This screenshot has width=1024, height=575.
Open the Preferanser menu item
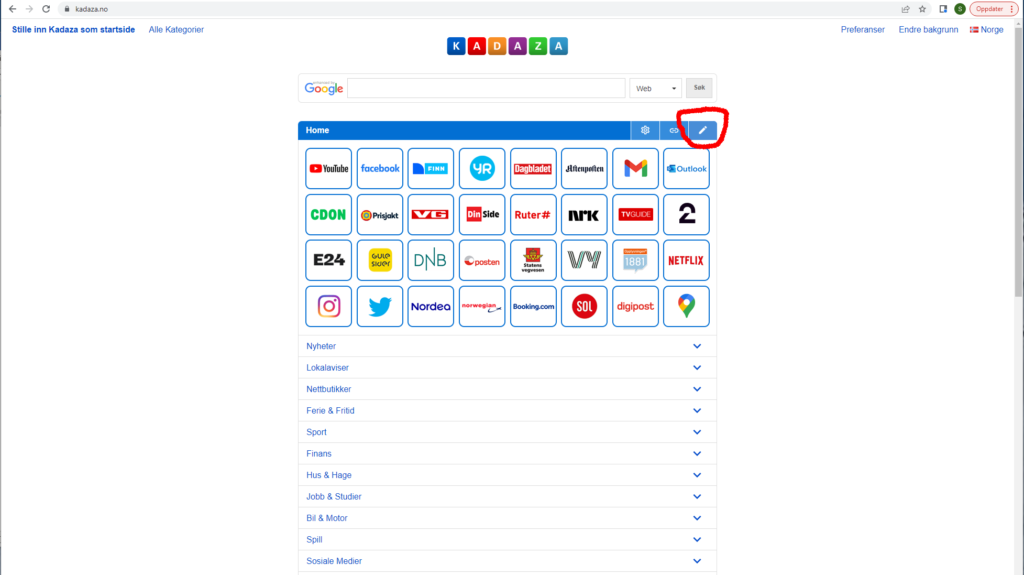[862, 30]
